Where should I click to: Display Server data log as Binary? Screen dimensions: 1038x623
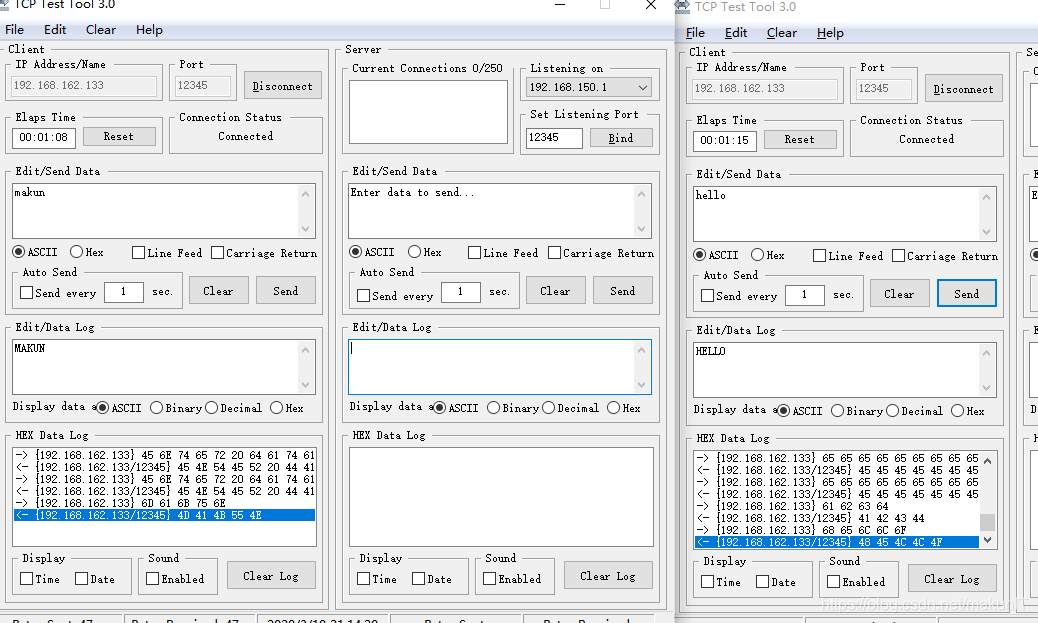(x=512, y=408)
